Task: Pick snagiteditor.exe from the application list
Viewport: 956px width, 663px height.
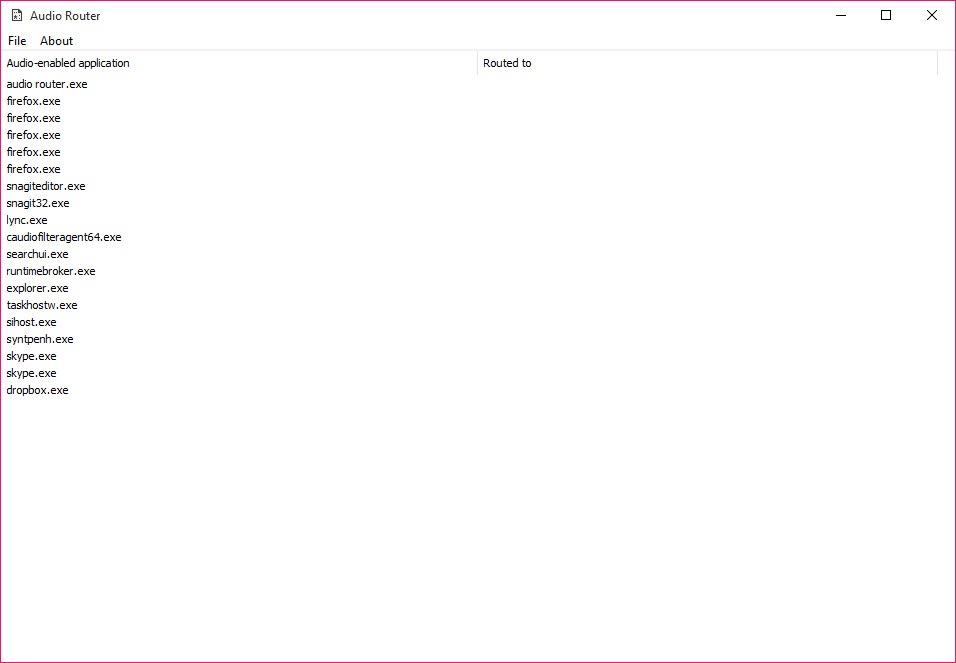Action: (x=46, y=186)
